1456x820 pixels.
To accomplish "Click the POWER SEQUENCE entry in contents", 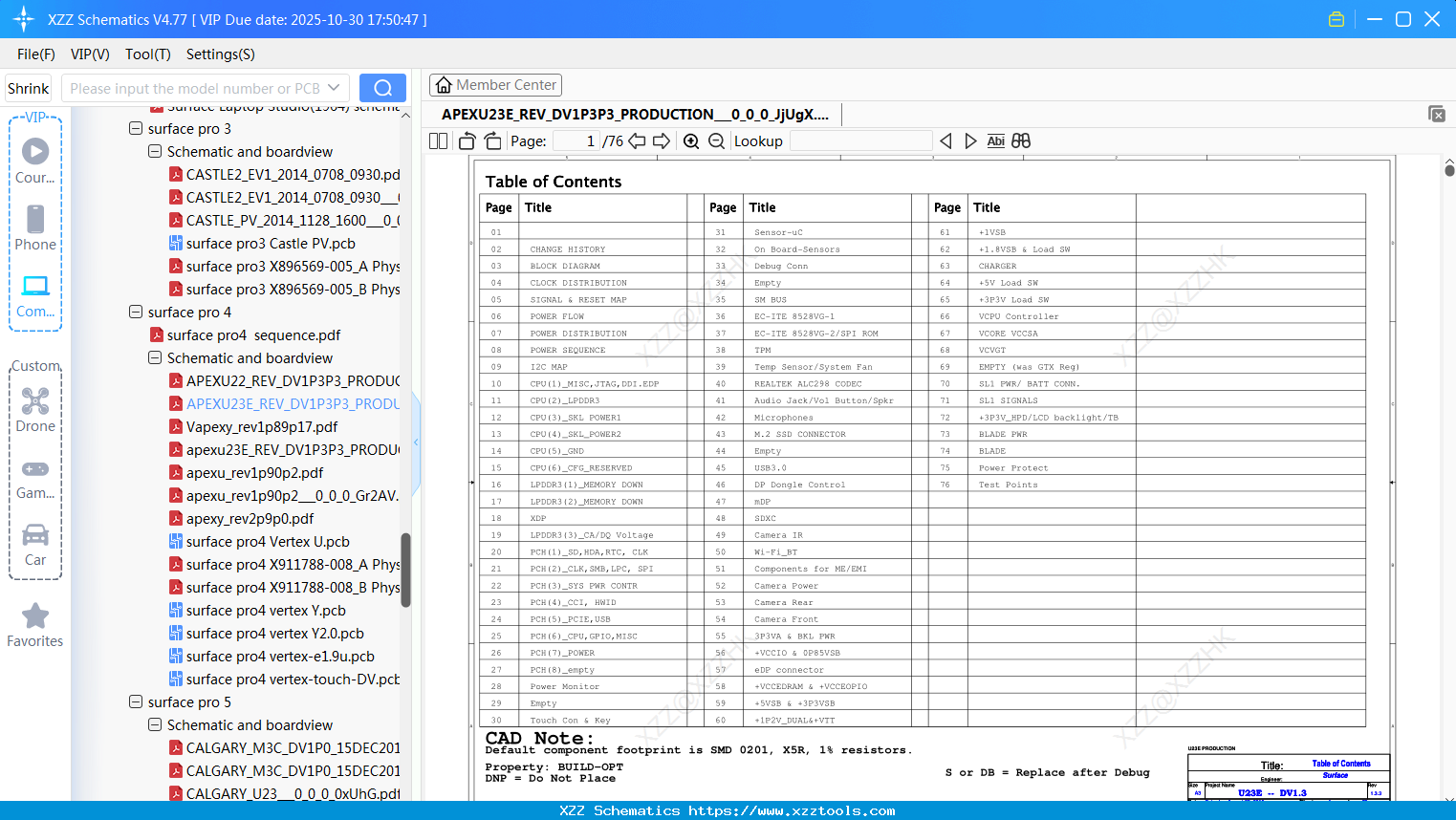I will point(568,350).
